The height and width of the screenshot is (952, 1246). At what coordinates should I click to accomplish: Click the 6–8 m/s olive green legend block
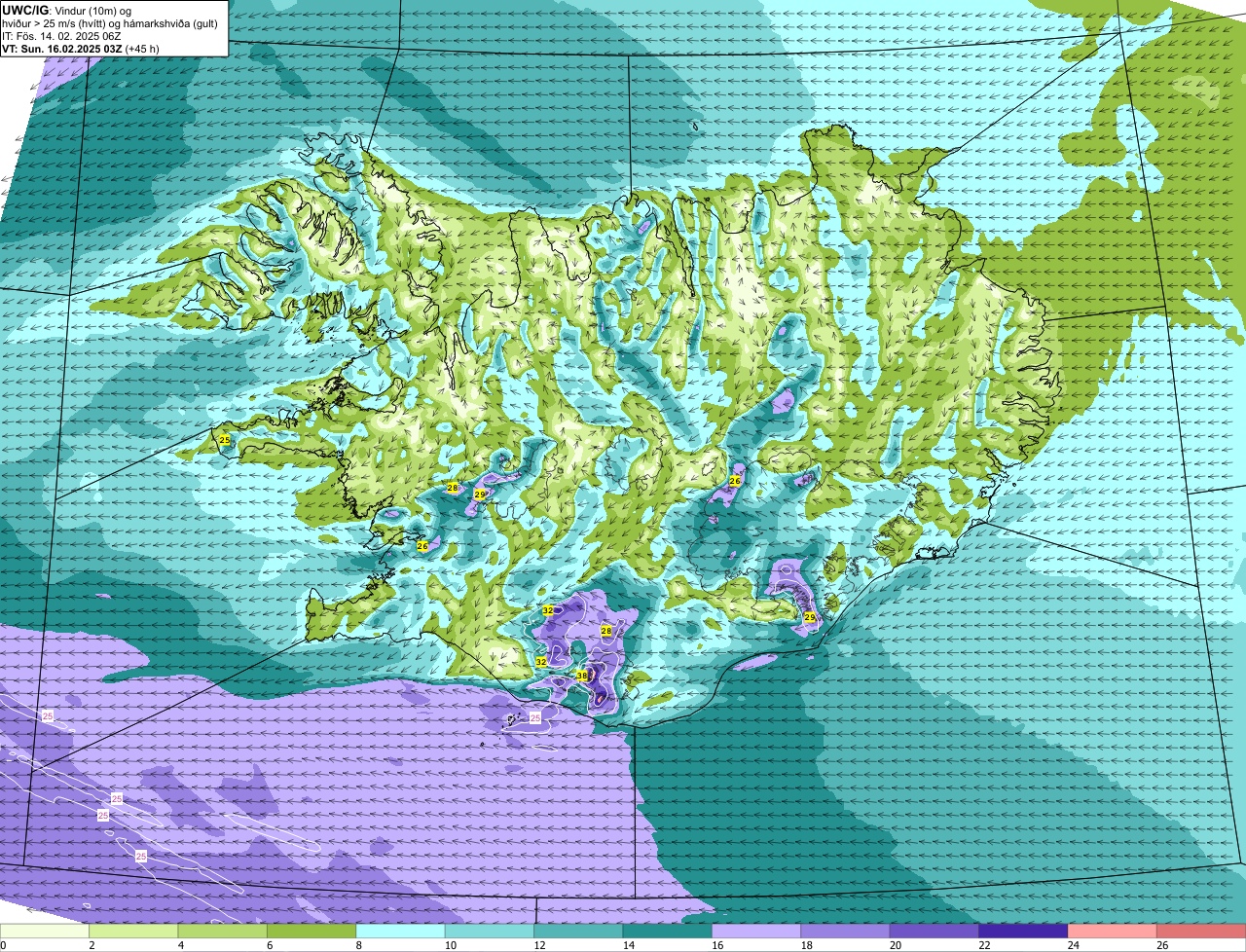[311, 932]
